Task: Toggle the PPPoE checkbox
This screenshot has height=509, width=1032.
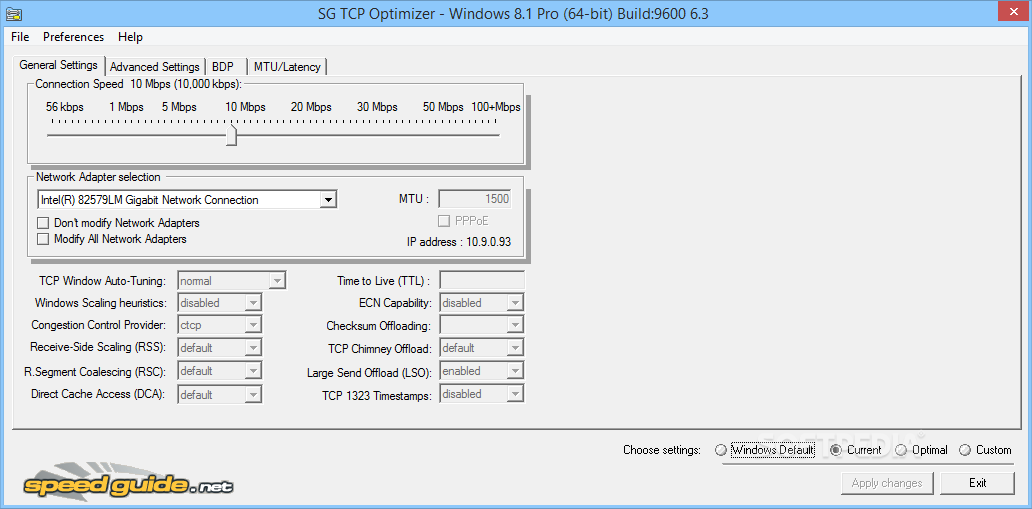Action: click(444, 221)
